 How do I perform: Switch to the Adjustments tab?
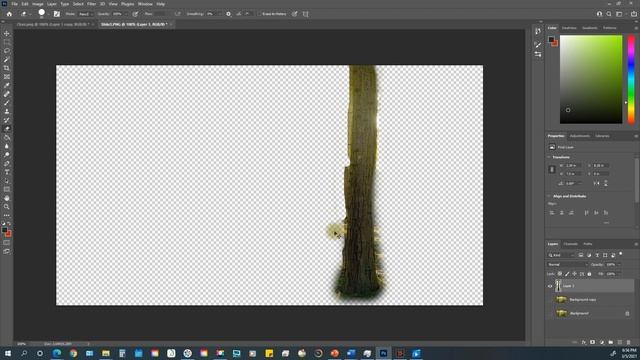[580, 136]
